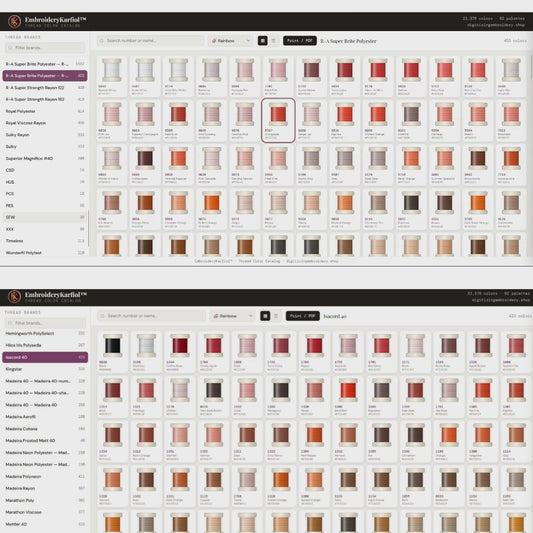The image size is (533, 533).
Task: Select Madeira Aerofil brand
Action: pos(45,417)
